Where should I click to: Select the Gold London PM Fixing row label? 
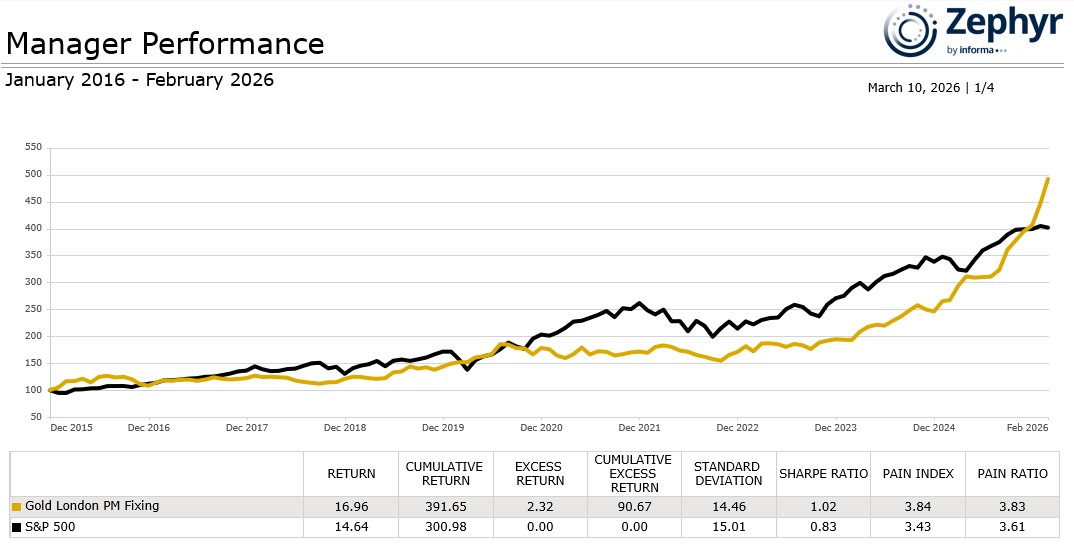click(92, 507)
